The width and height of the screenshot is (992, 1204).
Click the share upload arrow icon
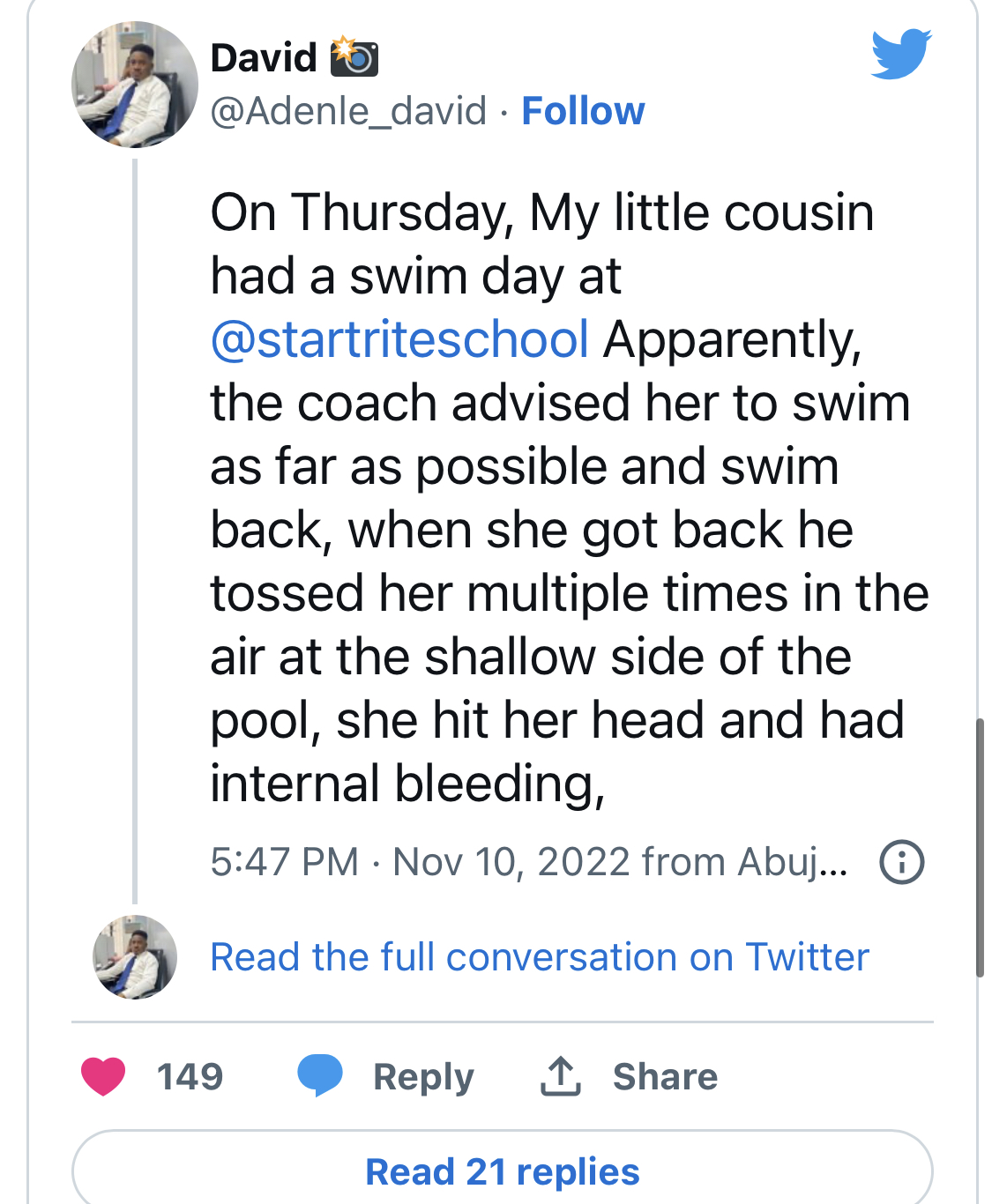click(560, 1076)
